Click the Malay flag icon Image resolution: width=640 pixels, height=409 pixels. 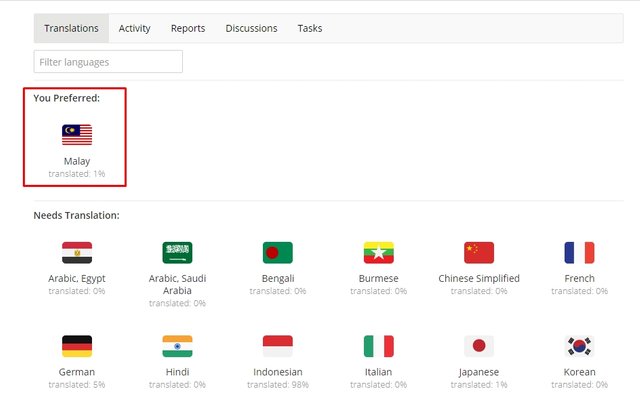(x=77, y=134)
